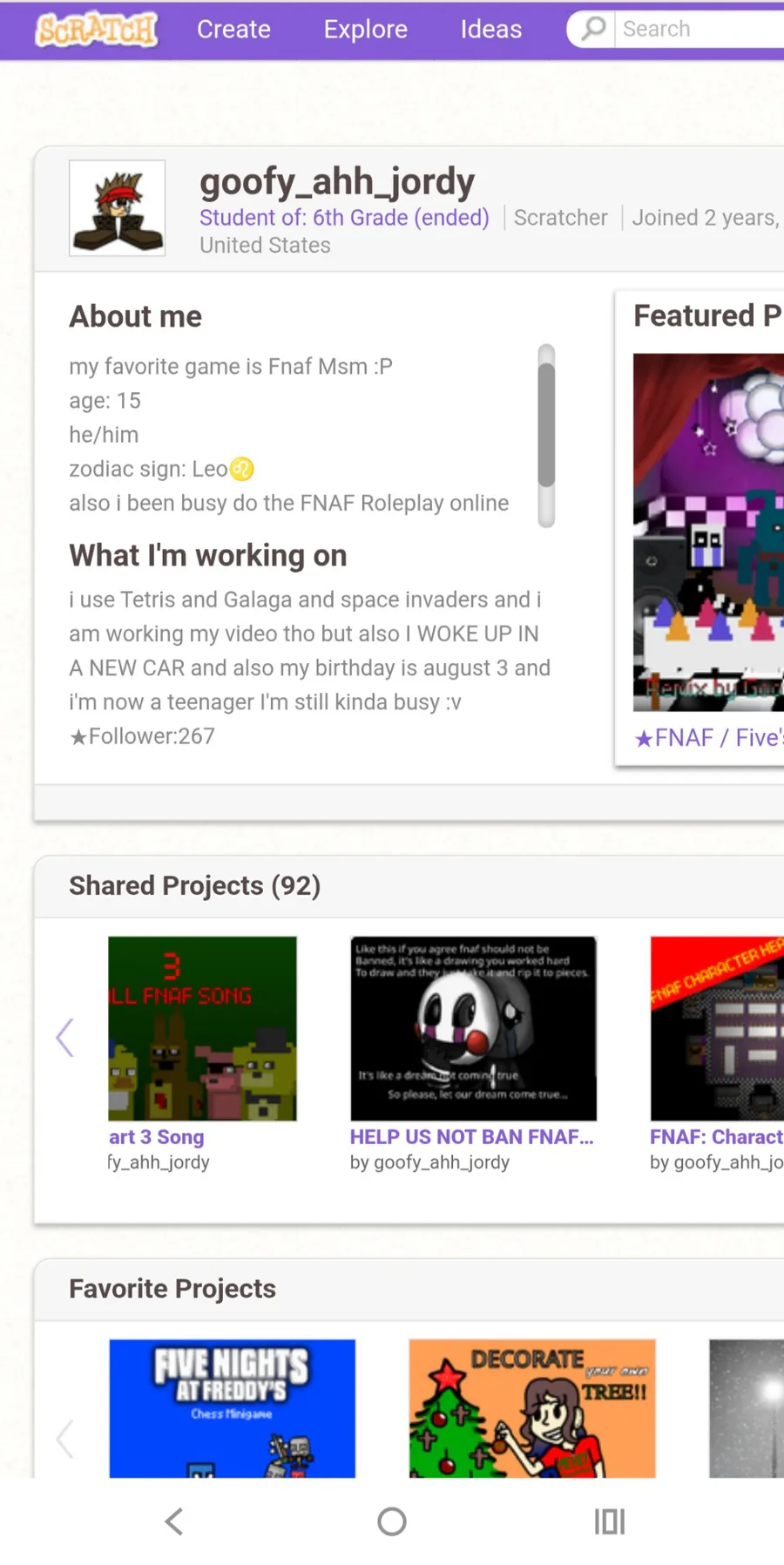Click the 'United States' location text
This screenshot has width=784, height=1565.
point(265,245)
